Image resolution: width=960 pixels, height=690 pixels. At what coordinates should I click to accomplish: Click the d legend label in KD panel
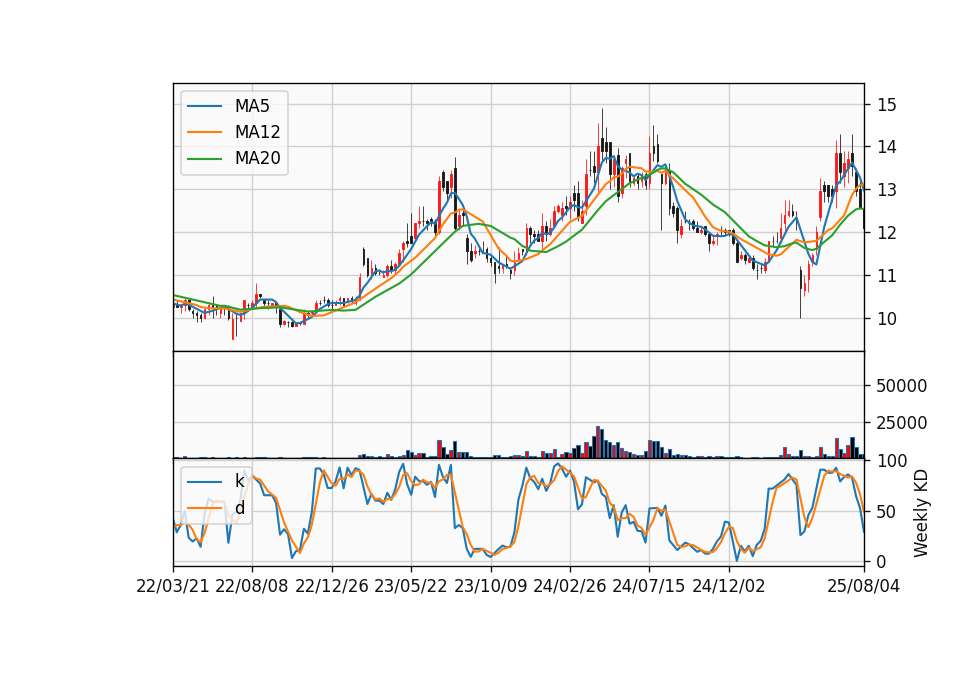coord(239,508)
